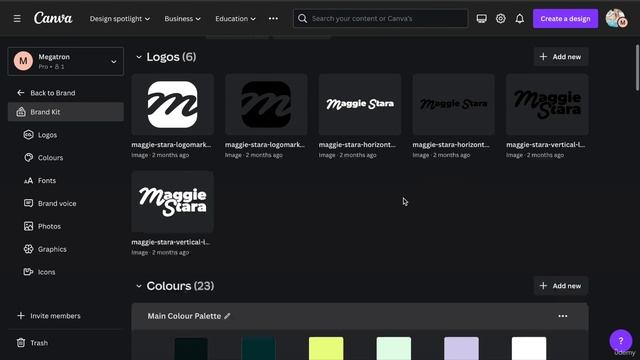Open Main Colour Palette three-dot options

tap(563, 316)
